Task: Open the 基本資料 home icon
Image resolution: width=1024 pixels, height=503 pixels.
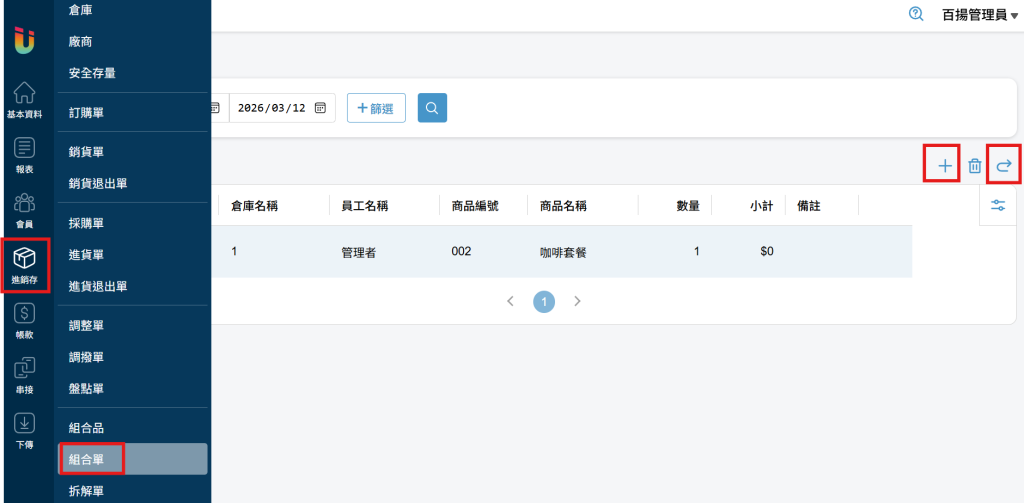Action: [x=25, y=100]
